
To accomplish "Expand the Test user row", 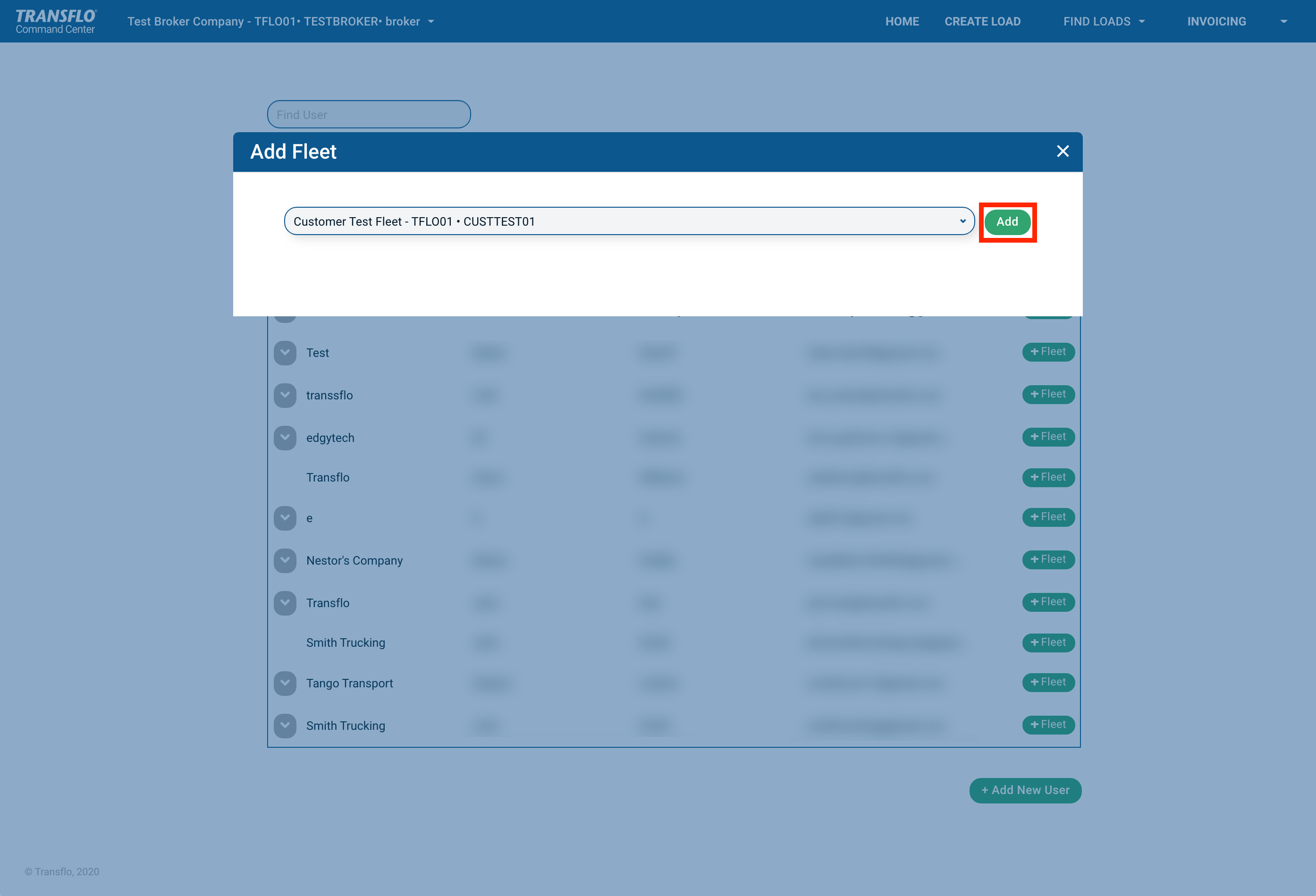I will [285, 352].
